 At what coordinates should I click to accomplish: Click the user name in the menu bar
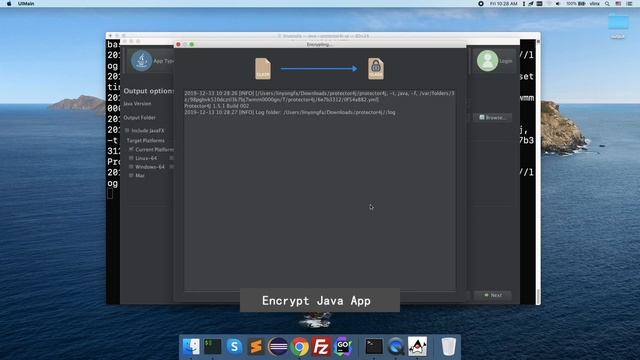594,3
